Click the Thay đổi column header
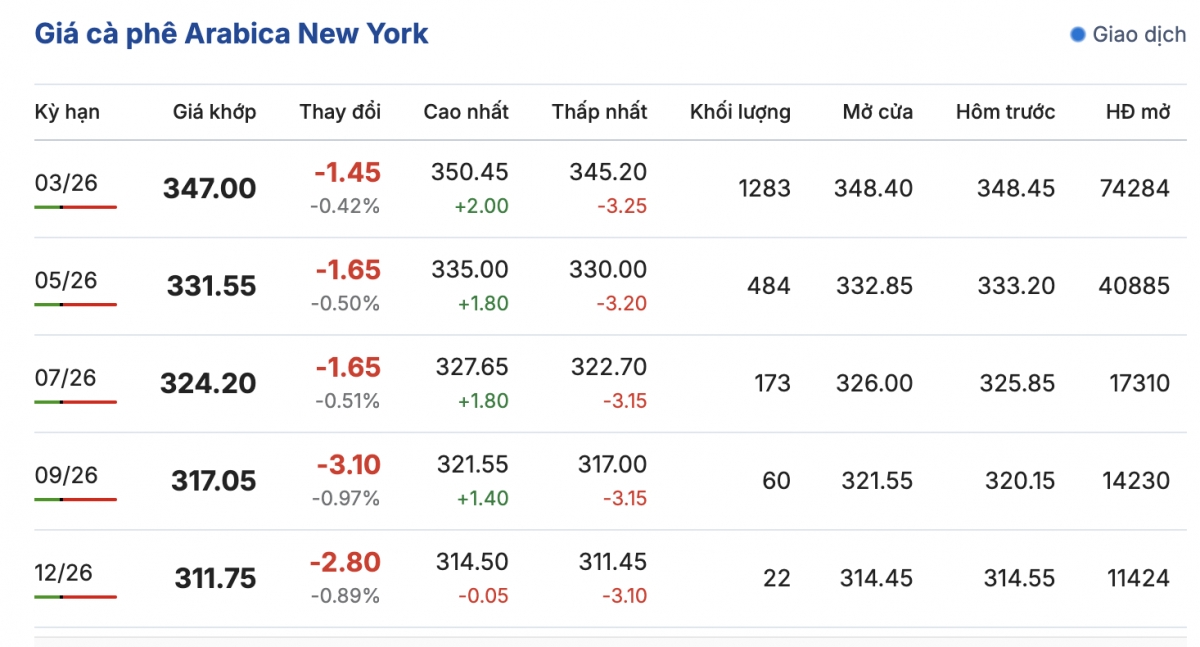 (340, 112)
